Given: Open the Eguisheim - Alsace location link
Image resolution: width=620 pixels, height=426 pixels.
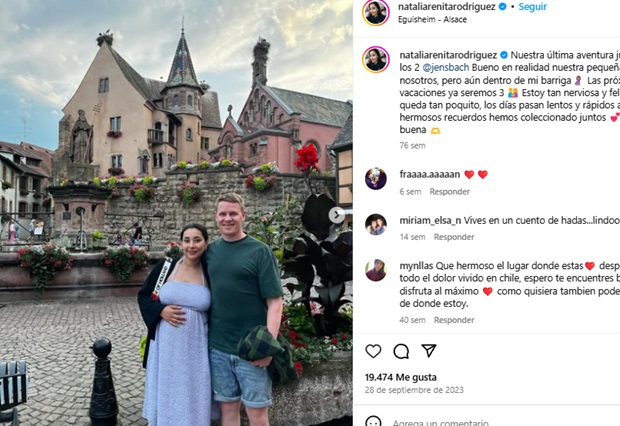Looking at the screenshot, I should pyautogui.click(x=432, y=19).
